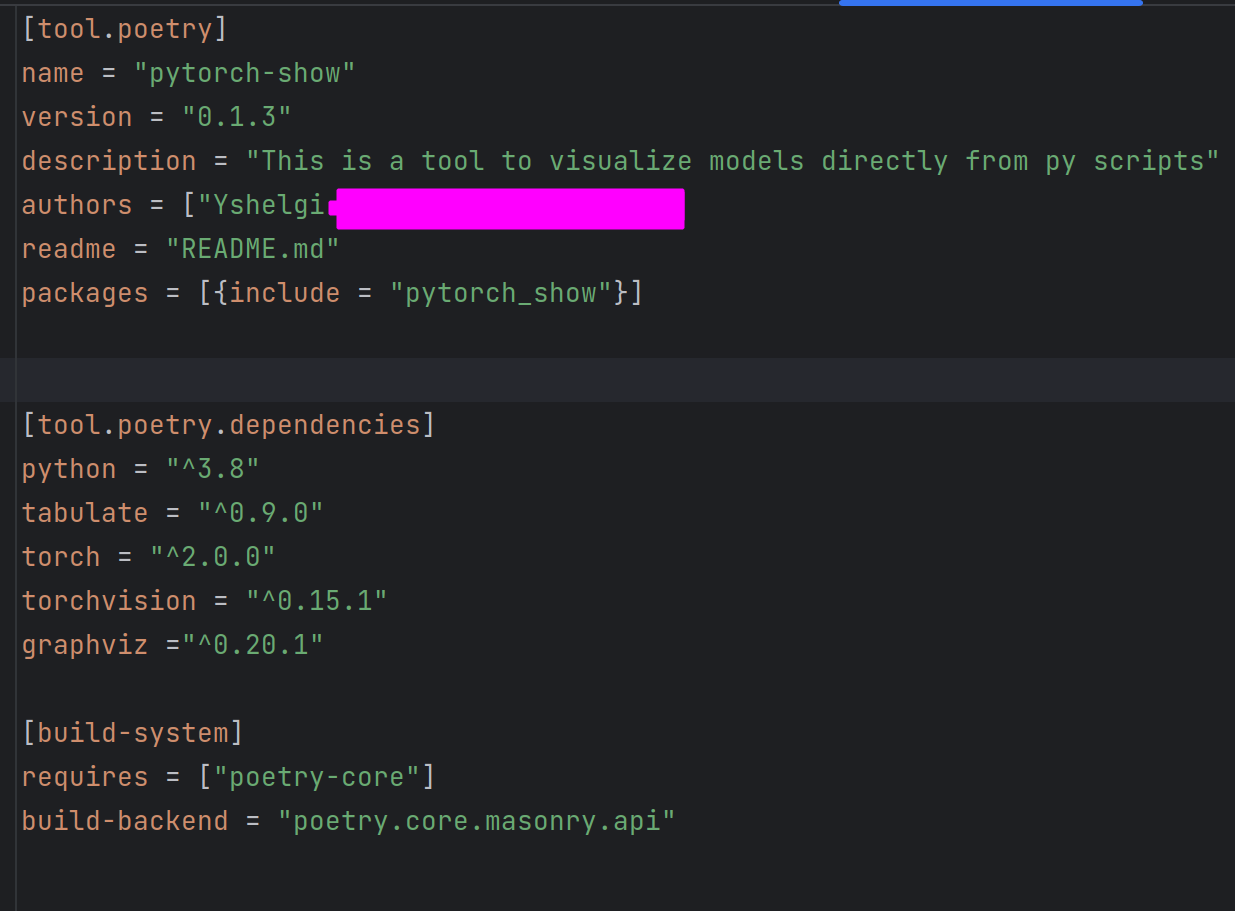Click the "^2.0.0" torch version
1235x911 pixels.
click(213, 557)
